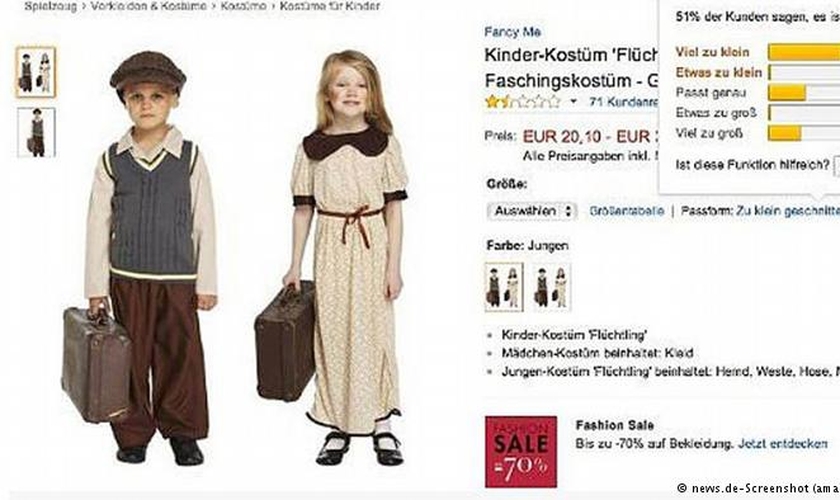
Task: Select the second thumbnail showing the boy only
Action: point(36,132)
